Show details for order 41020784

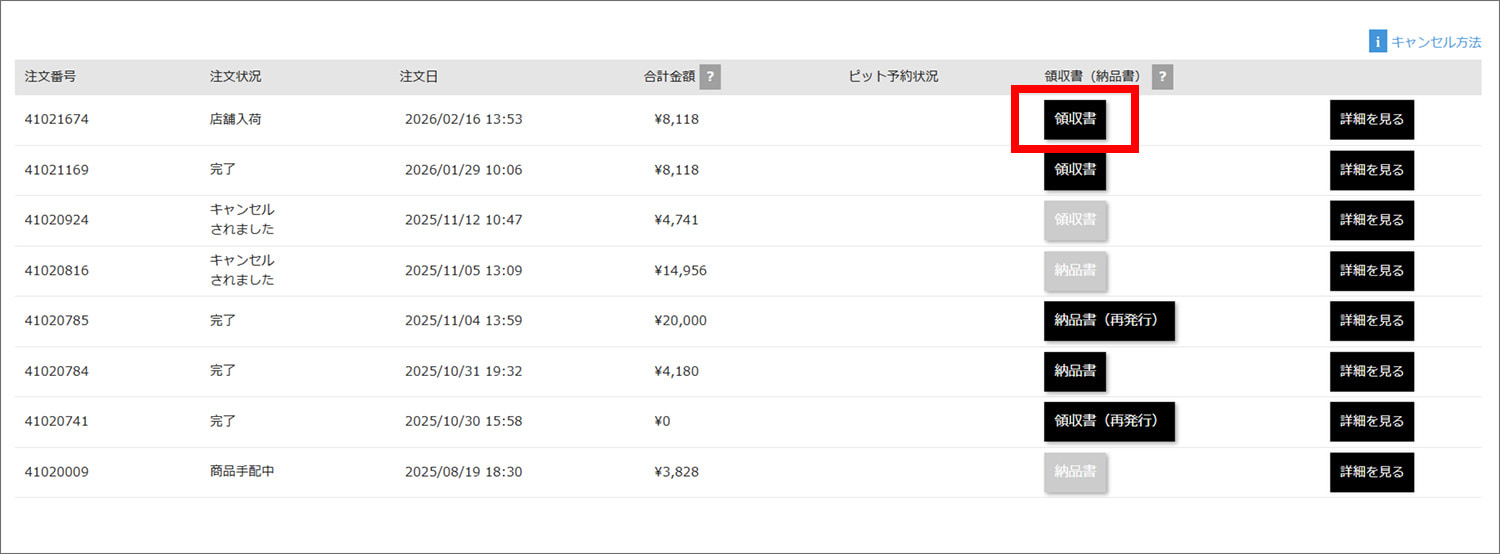tap(1371, 371)
